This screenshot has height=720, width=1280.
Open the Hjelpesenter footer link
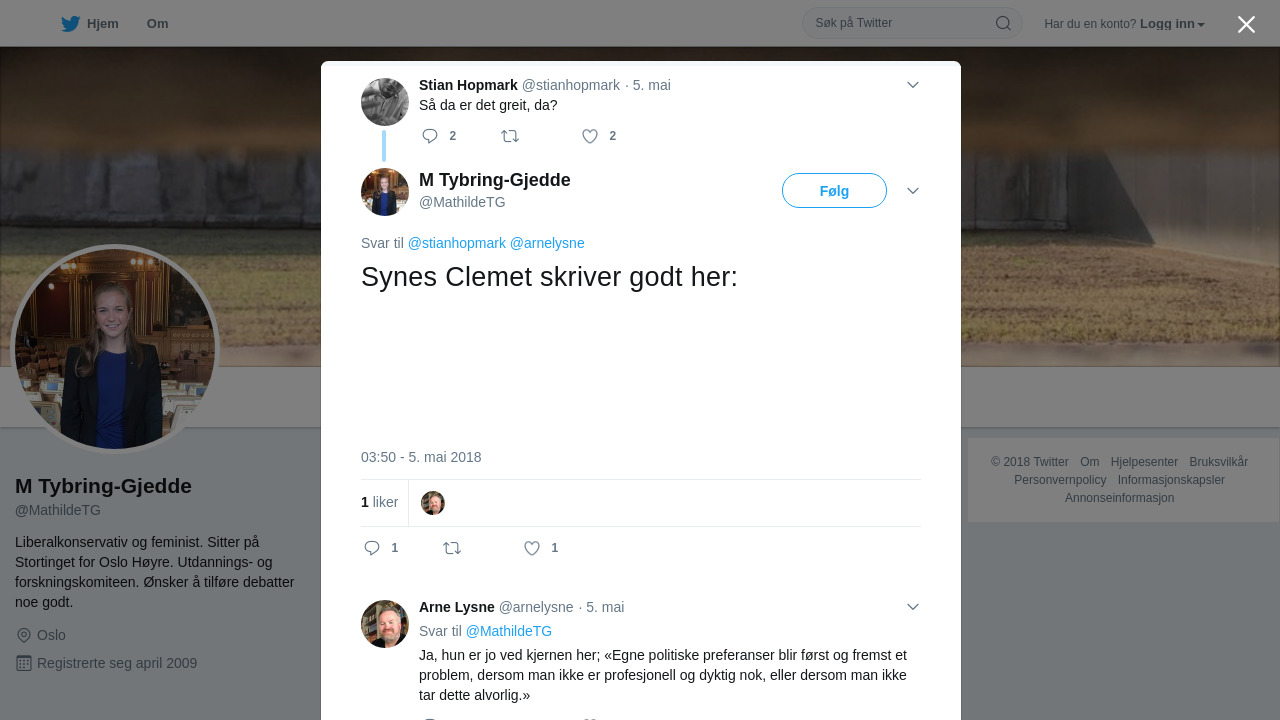click(1144, 462)
